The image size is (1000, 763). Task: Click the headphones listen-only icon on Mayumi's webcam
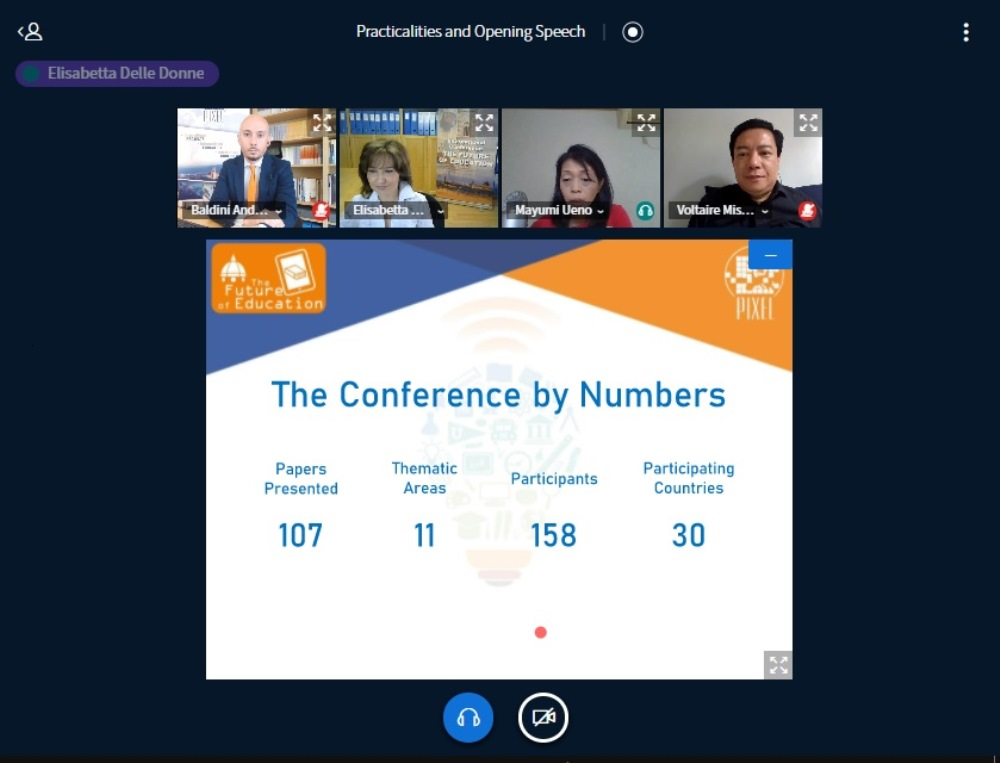(645, 211)
